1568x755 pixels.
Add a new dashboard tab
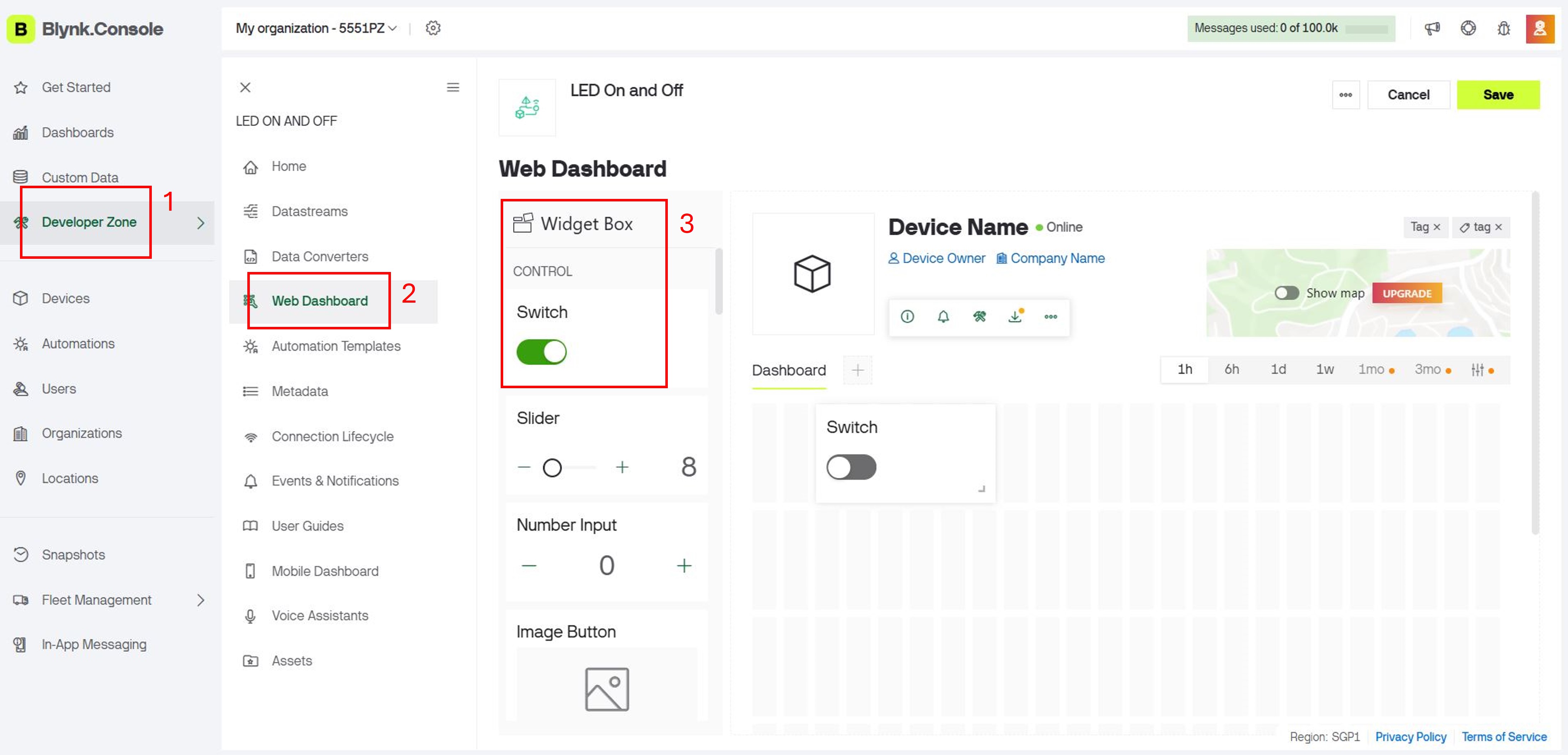(x=858, y=370)
